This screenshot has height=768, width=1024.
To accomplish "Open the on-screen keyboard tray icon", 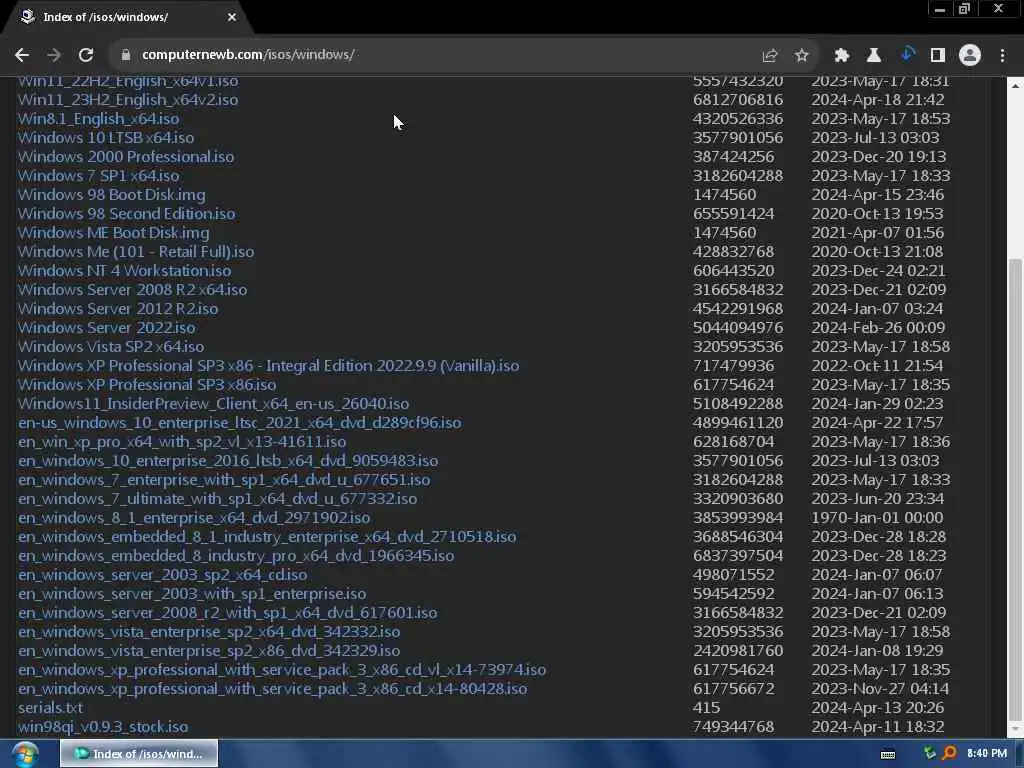I will pyautogui.click(x=888, y=754).
